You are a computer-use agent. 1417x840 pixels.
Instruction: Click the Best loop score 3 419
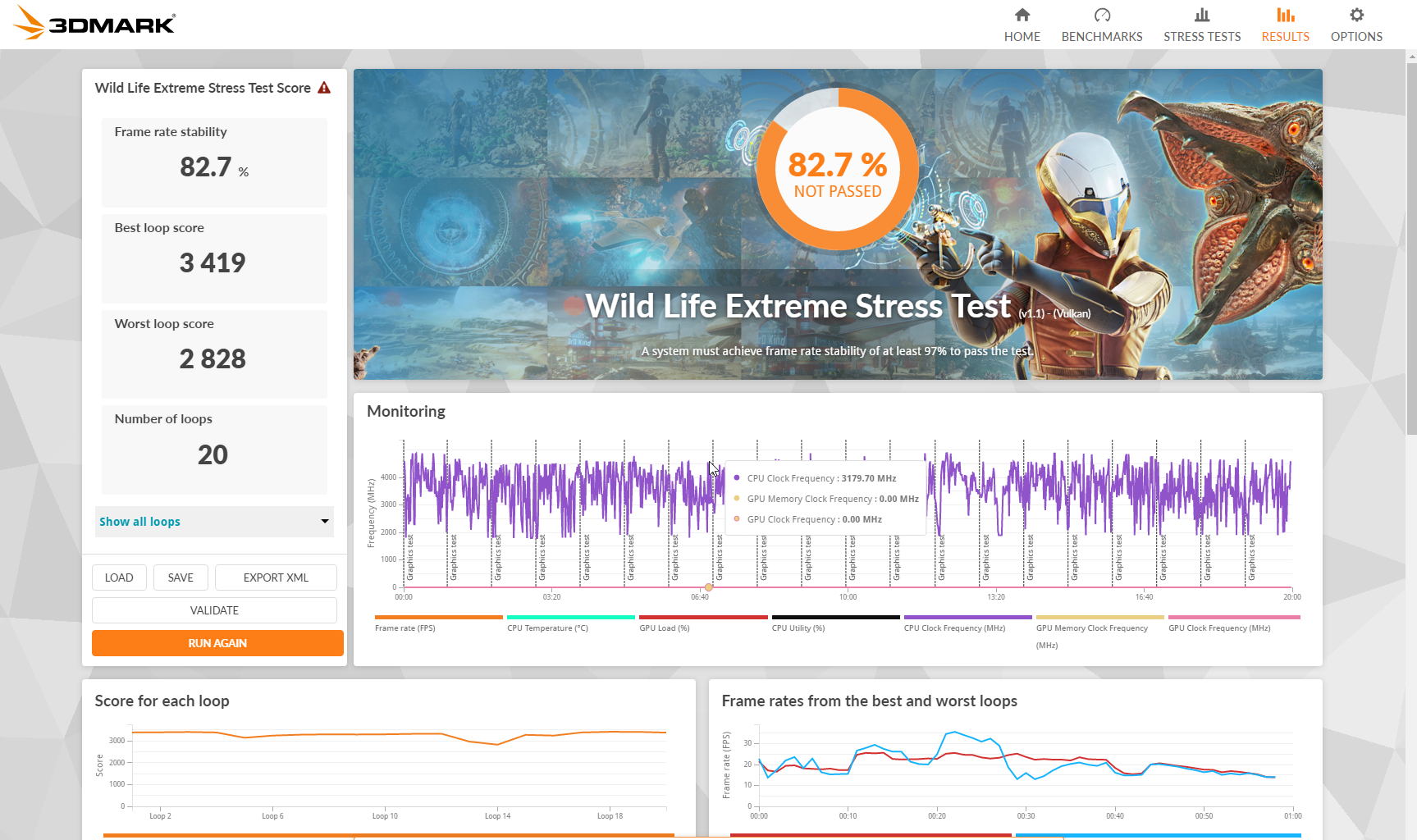coord(213,263)
